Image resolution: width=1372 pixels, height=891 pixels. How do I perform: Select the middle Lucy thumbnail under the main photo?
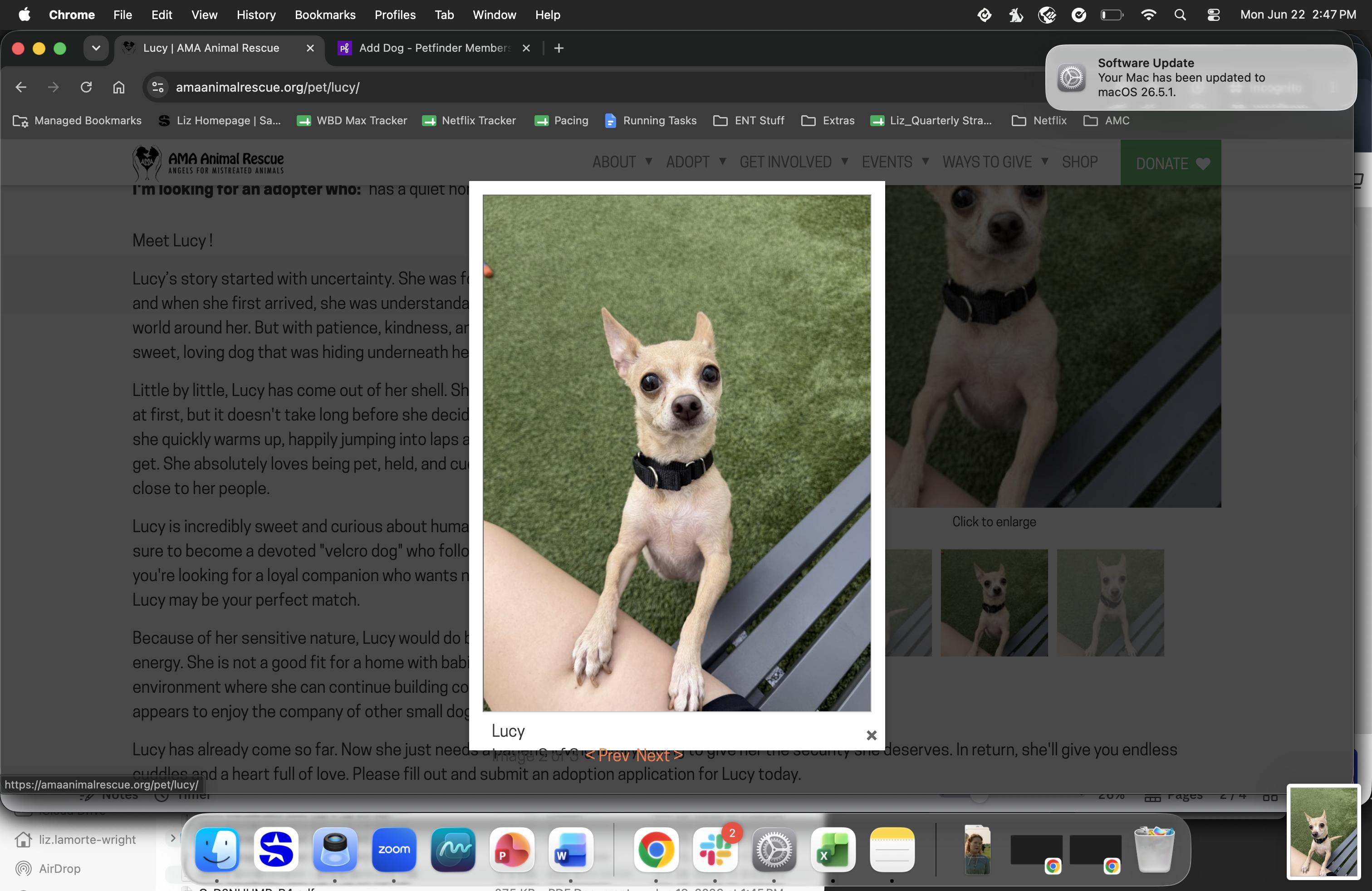click(994, 602)
